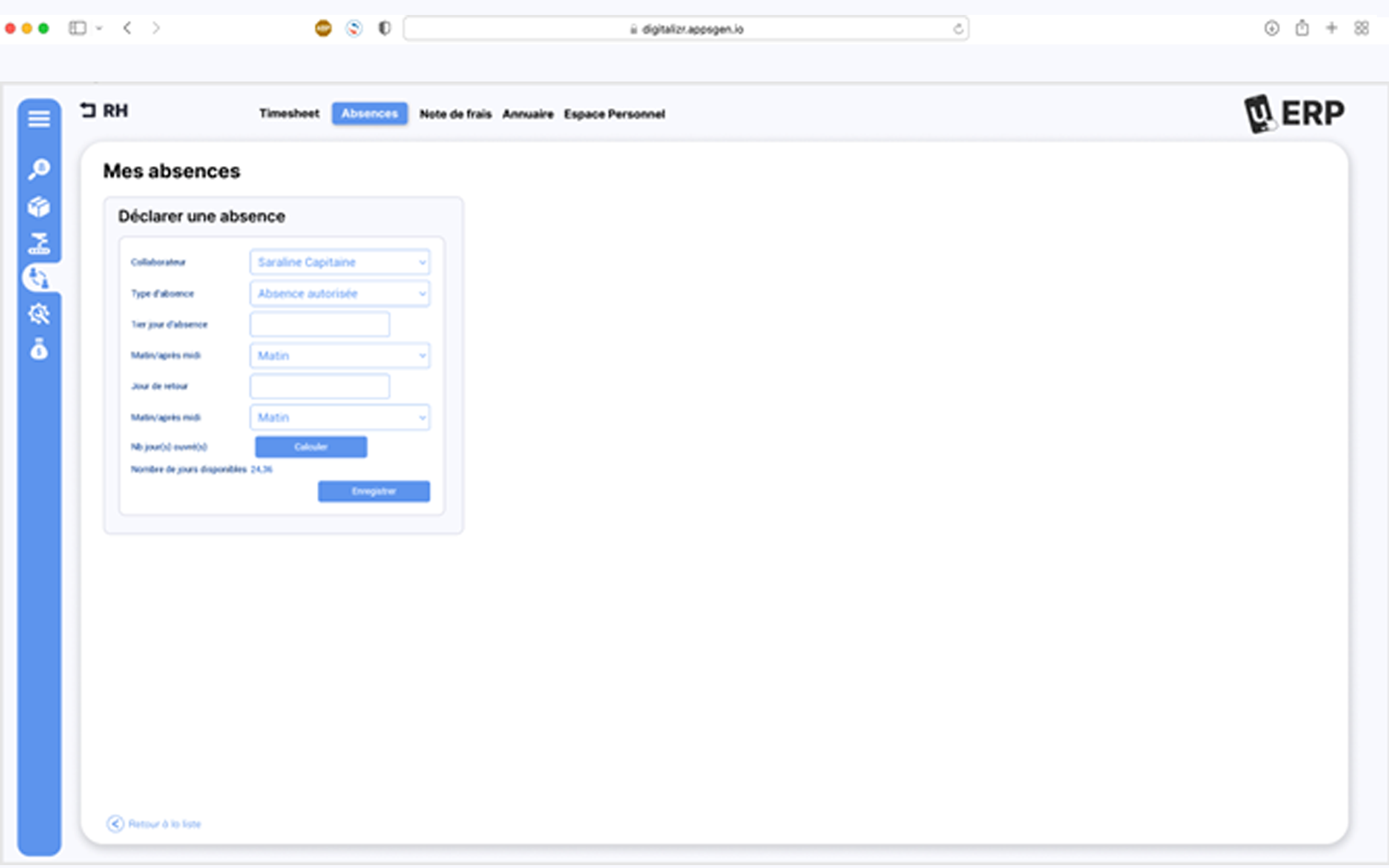
Task: Open the box/package module icon
Action: click(x=39, y=207)
